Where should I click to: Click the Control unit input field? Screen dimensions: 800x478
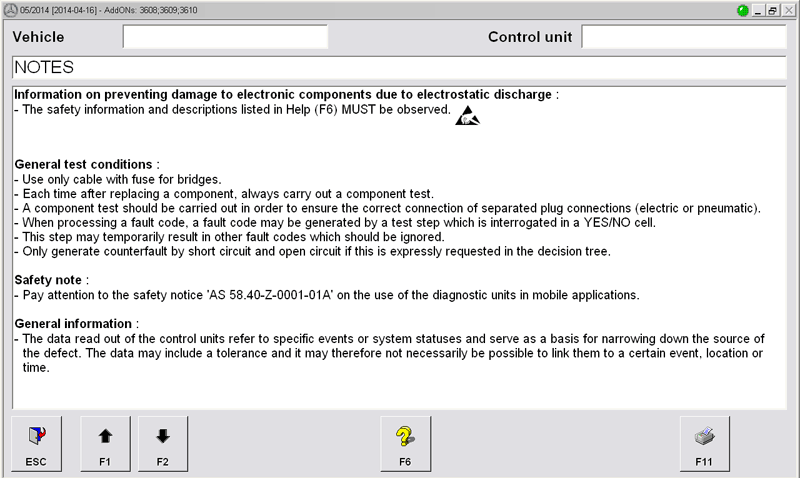pyautogui.click(x=684, y=37)
